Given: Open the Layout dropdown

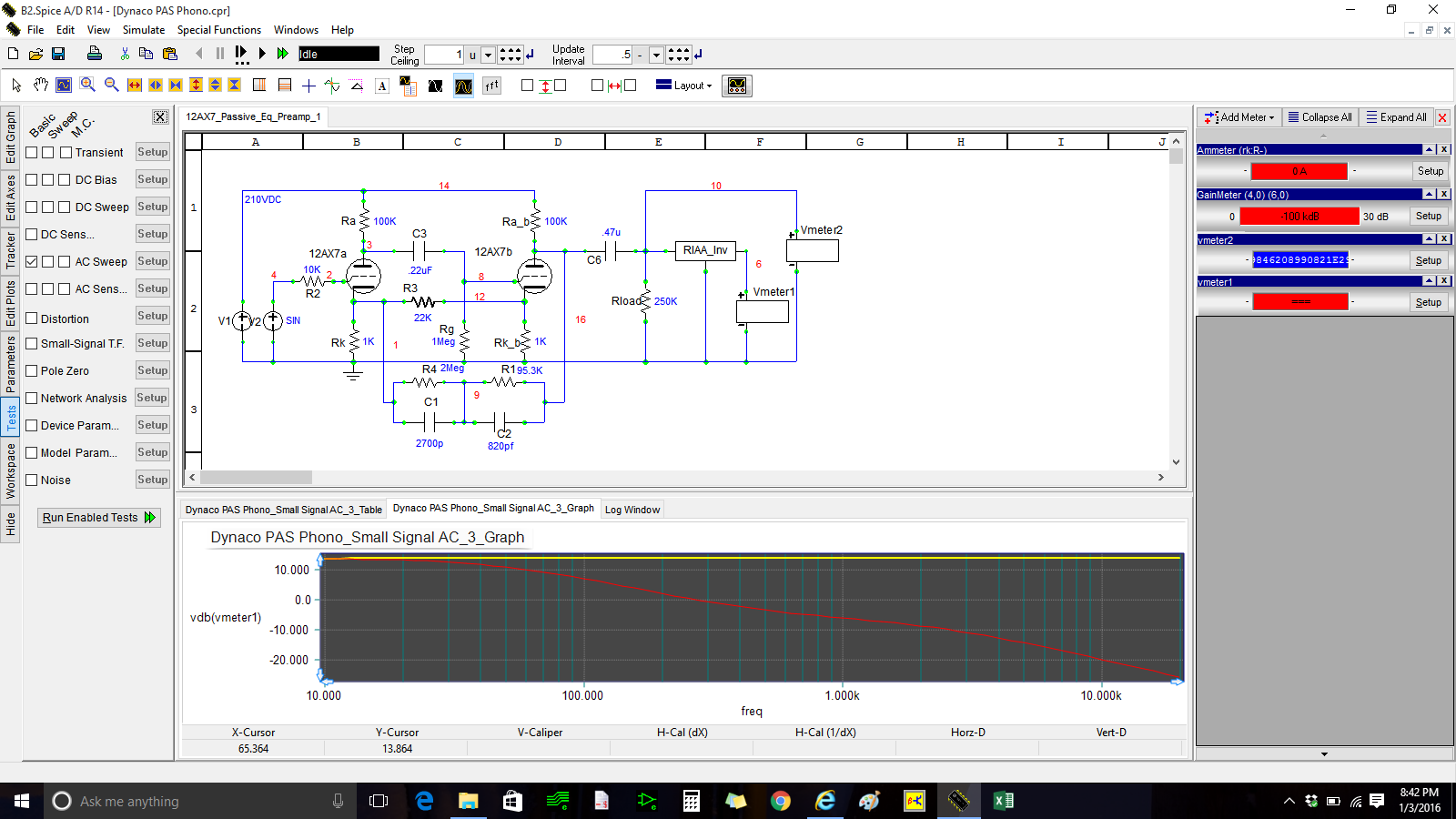Looking at the screenshot, I should point(684,86).
